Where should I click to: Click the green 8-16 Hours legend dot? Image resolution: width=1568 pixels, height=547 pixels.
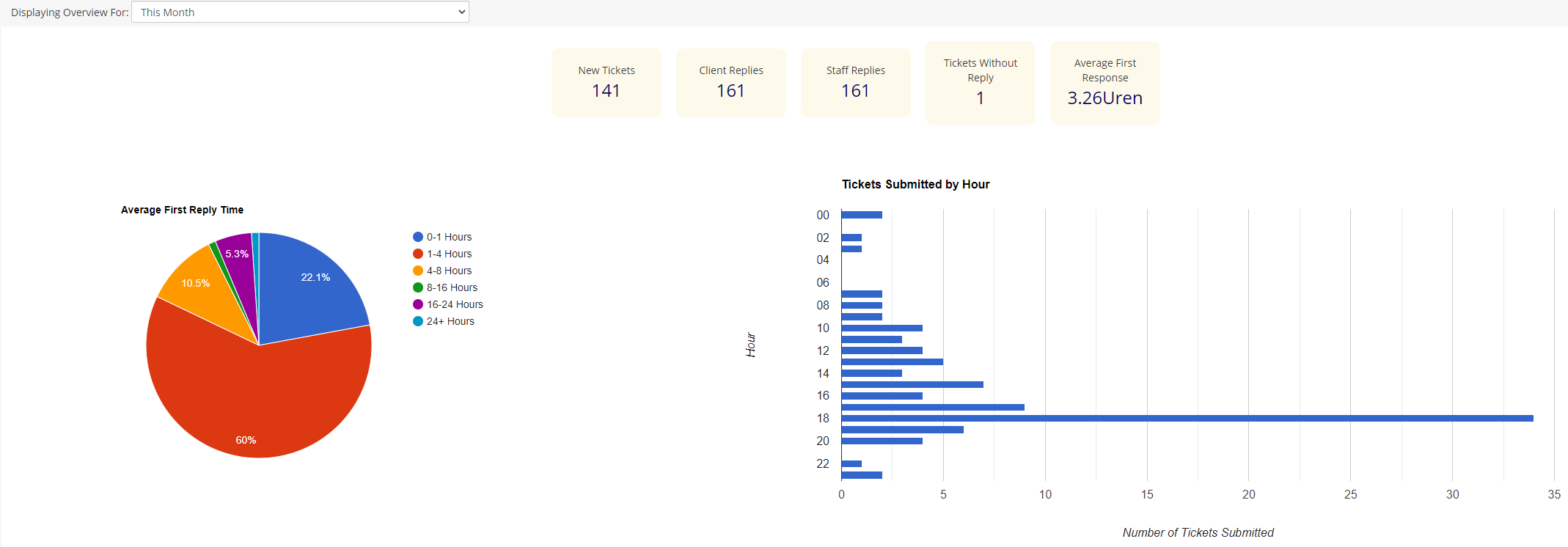pos(418,287)
